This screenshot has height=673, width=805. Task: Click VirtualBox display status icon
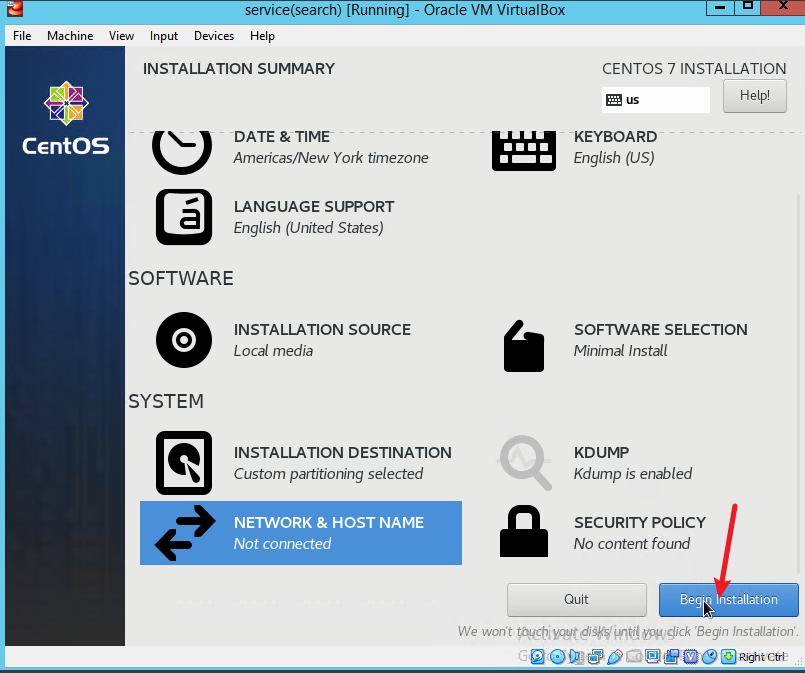pyautogui.click(x=653, y=656)
